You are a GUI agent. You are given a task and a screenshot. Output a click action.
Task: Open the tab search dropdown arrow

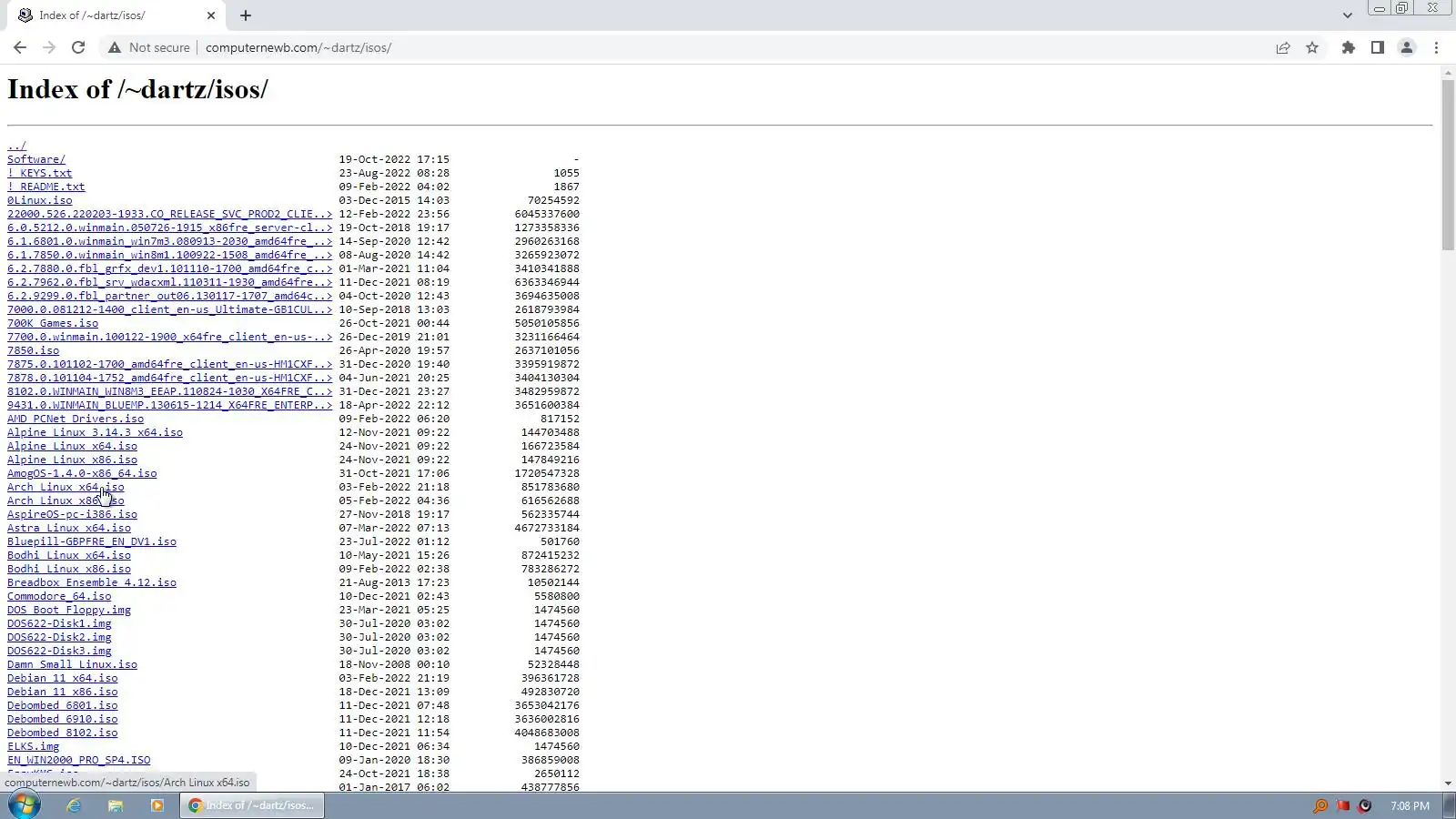point(1347,15)
